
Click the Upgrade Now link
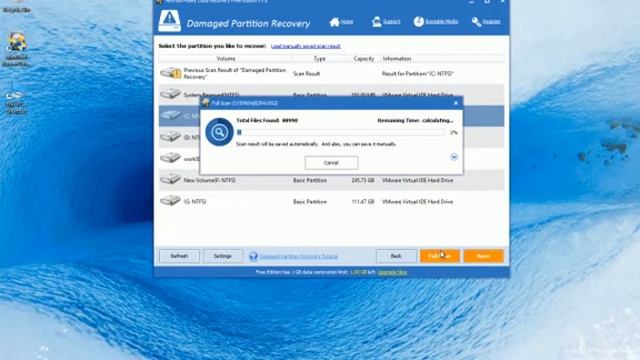[x=392, y=272]
